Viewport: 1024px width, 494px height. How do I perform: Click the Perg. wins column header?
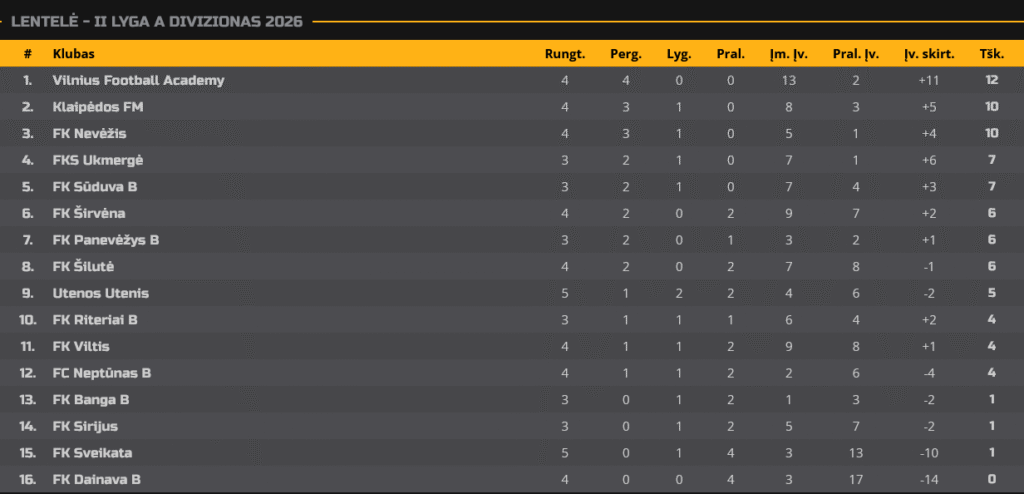626,54
